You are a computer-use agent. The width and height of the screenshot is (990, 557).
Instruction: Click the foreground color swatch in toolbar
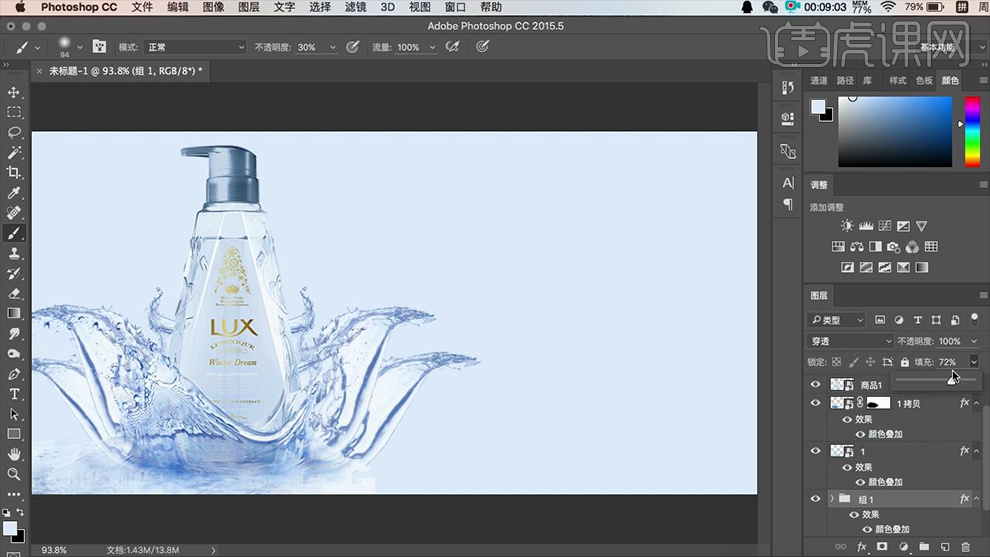point(9,528)
